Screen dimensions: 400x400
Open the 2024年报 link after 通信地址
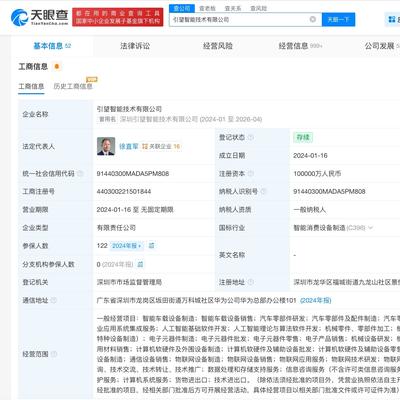click(x=316, y=300)
